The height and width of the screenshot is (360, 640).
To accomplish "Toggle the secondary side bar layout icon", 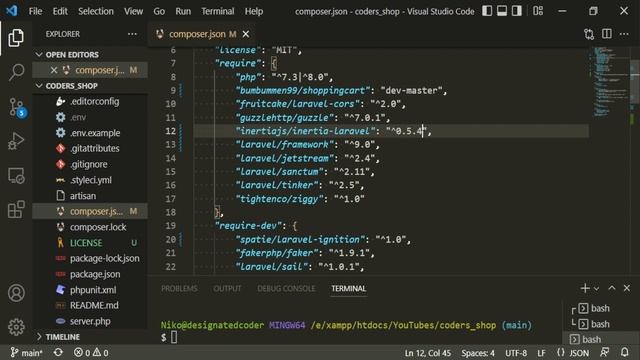I will click(x=517, y=11).
